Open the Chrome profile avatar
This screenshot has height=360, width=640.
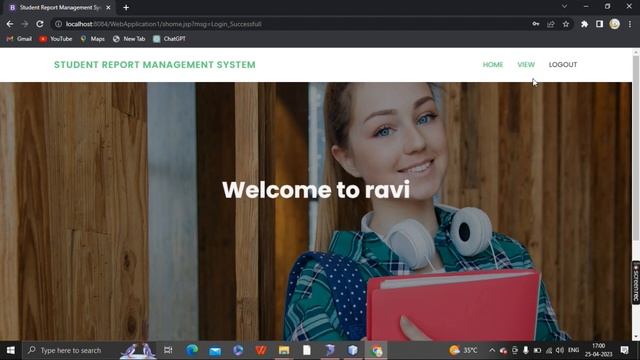[615, 24]
